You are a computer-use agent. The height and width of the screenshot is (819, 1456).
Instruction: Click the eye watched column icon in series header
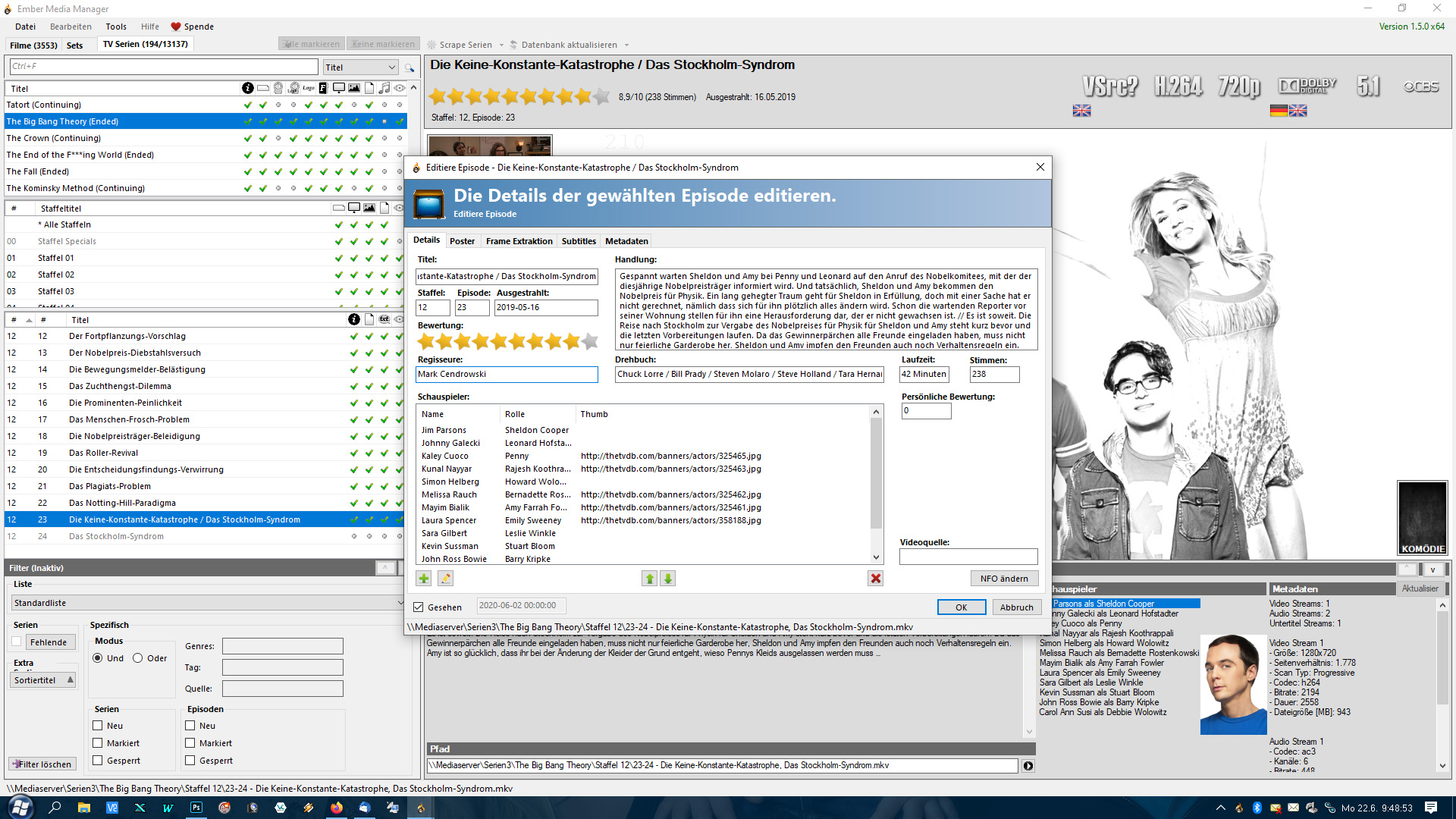click(x=400, y=88)
